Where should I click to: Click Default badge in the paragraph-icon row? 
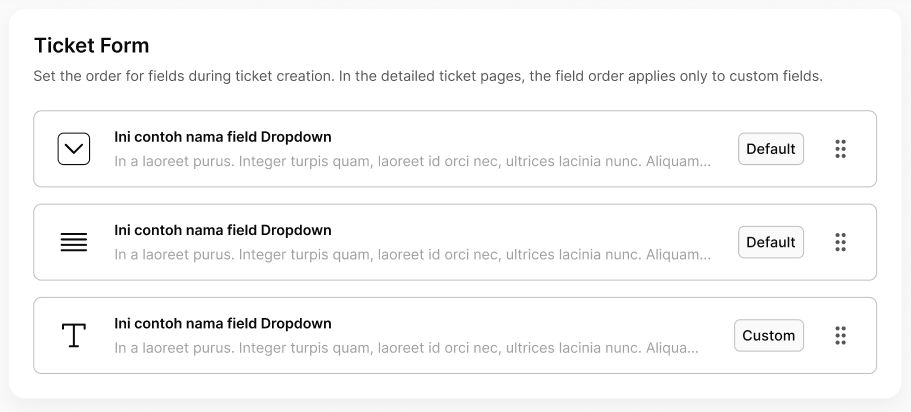click(770, 242)
